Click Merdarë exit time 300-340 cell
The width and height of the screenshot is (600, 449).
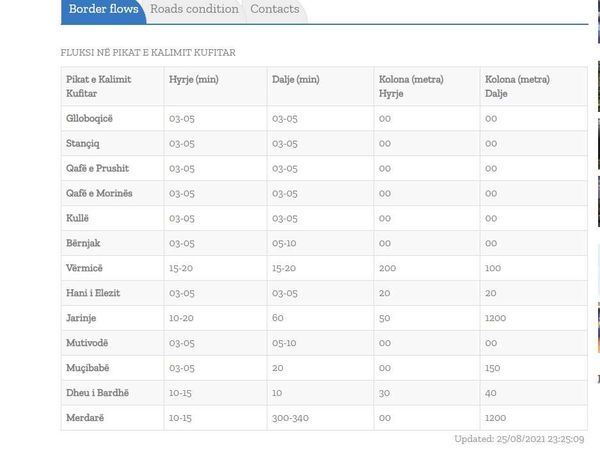click(320, 418)
